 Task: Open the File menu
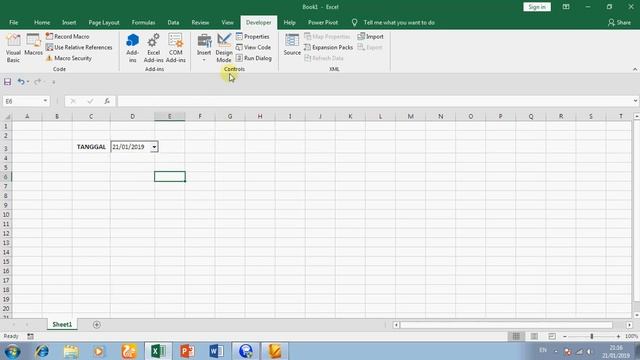[x=13, y=22]
